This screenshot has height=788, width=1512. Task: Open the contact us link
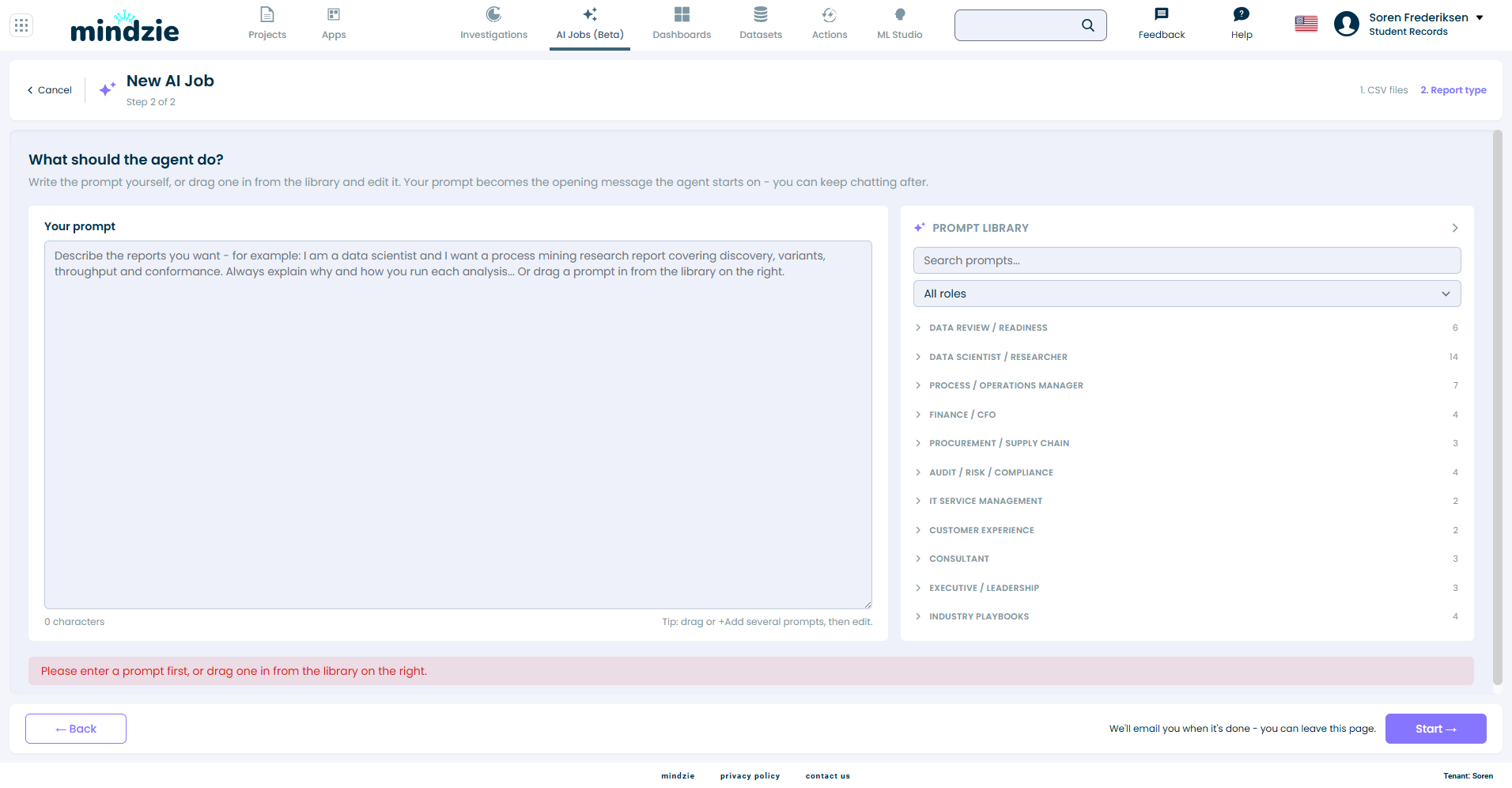[828, 776]
